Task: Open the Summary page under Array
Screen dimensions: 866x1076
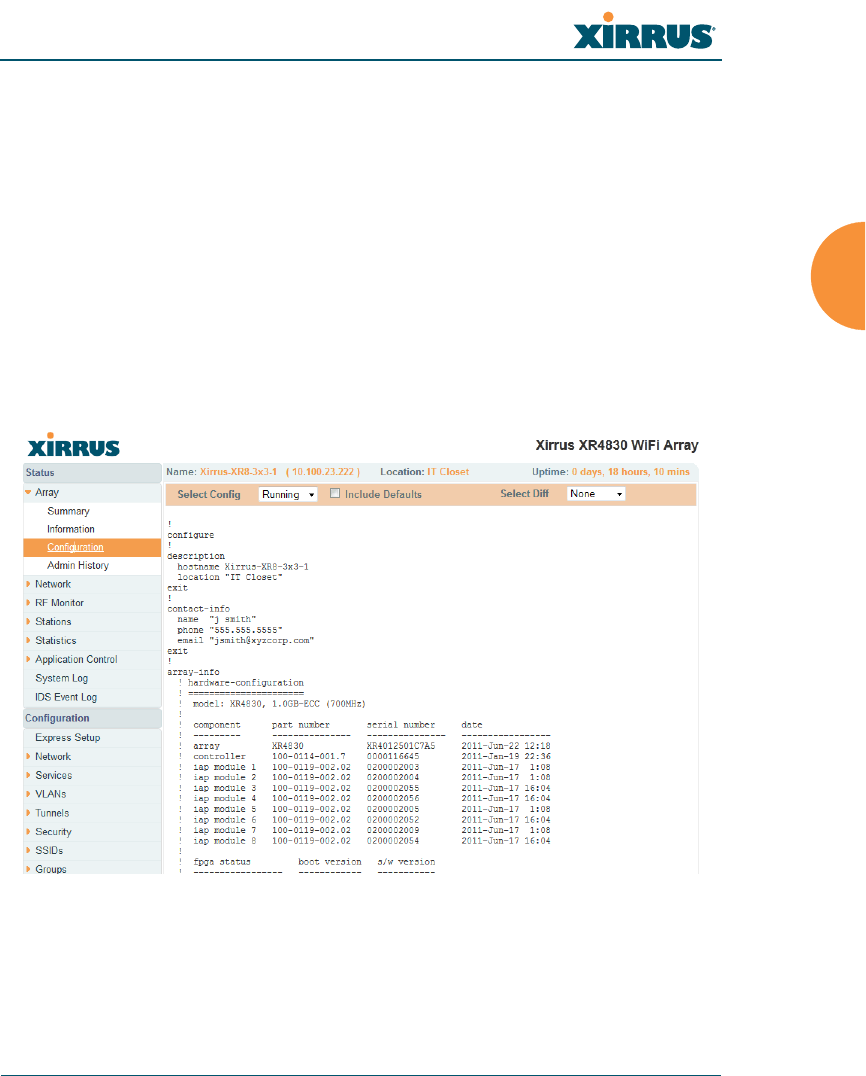Action: 68,511
